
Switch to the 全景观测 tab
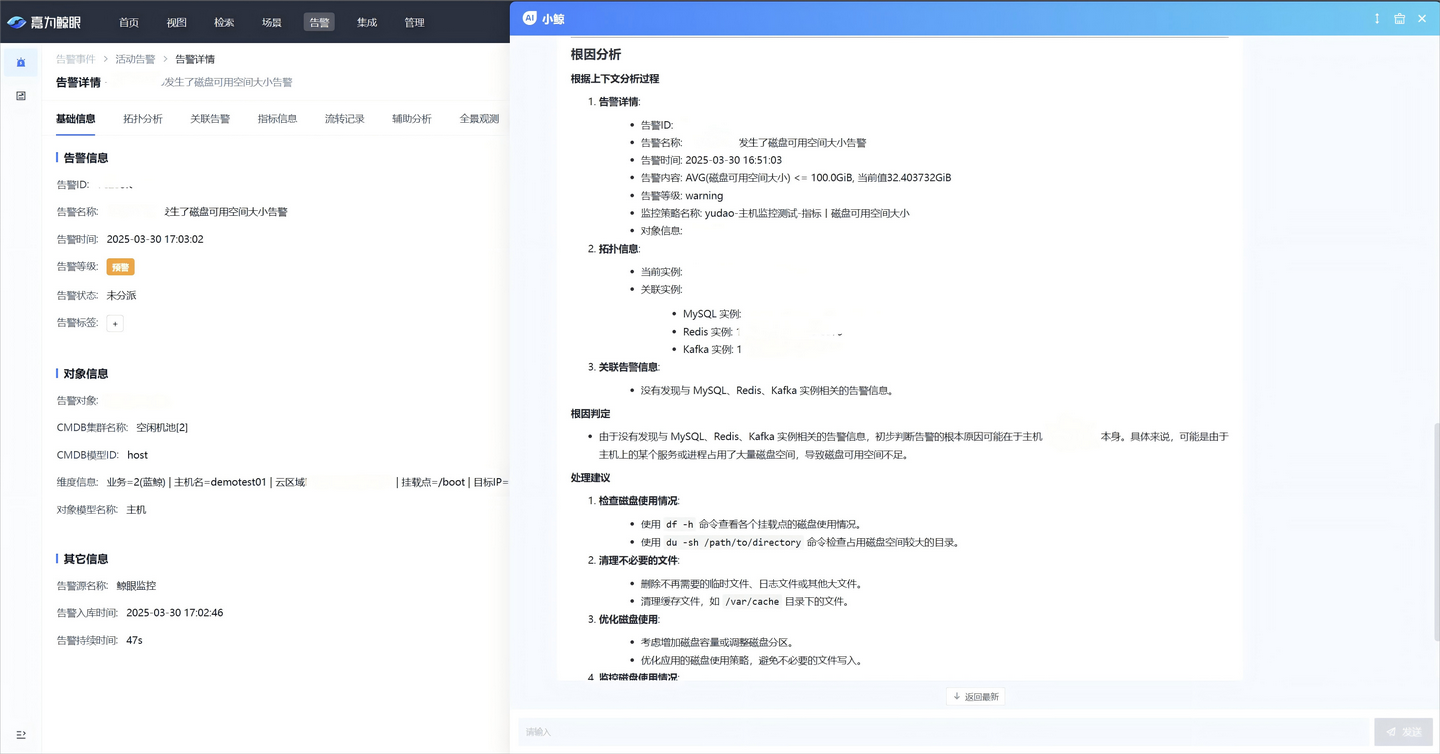(x=479, y=119)
